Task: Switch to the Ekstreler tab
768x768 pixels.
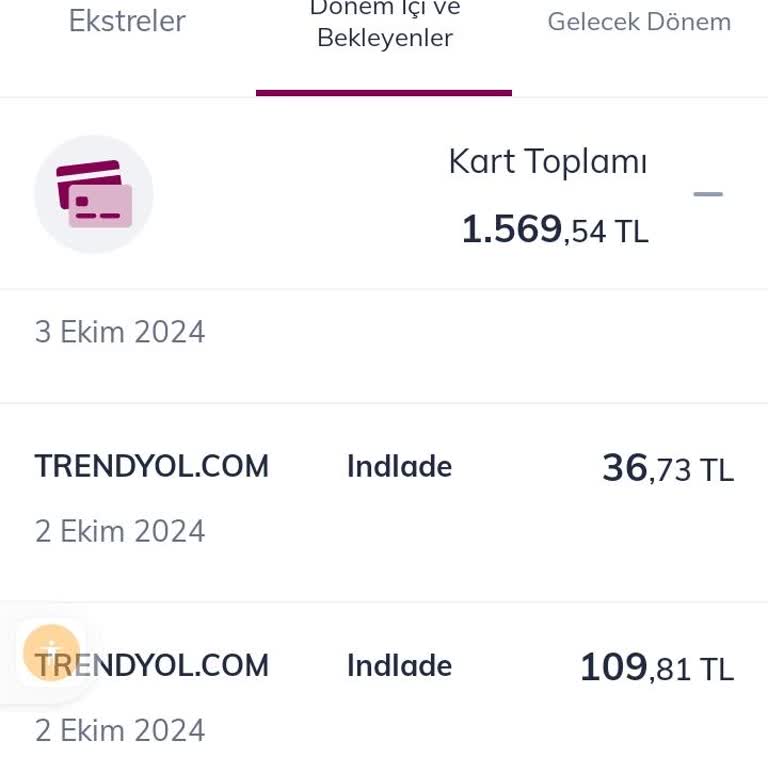Action: pyautogui.click(x=127, y=22)
